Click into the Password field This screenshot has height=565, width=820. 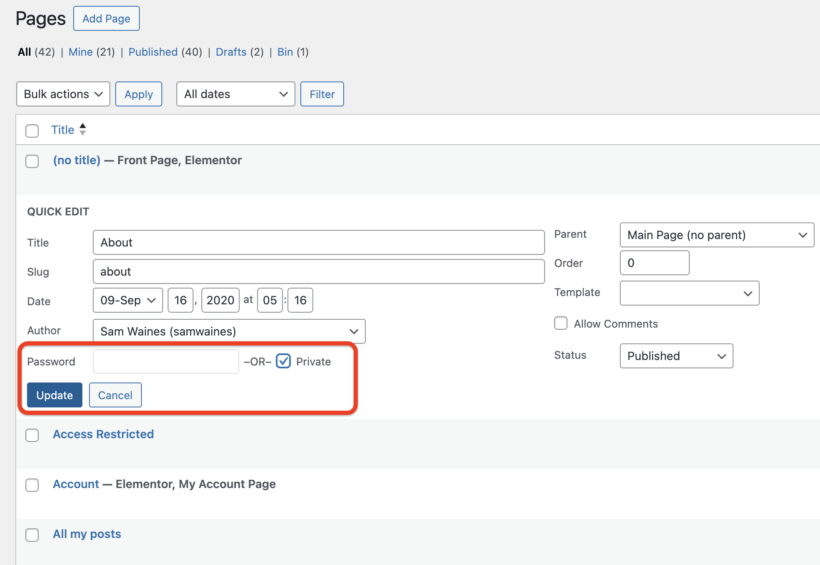166,361
